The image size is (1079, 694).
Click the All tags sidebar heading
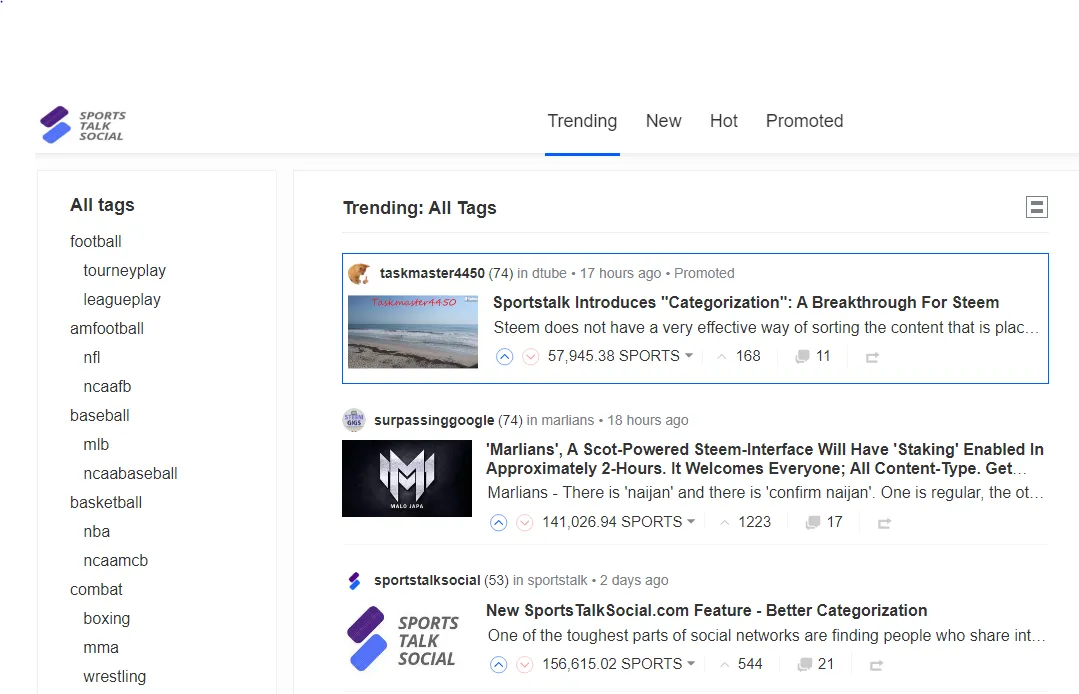[x=102, y=205]
